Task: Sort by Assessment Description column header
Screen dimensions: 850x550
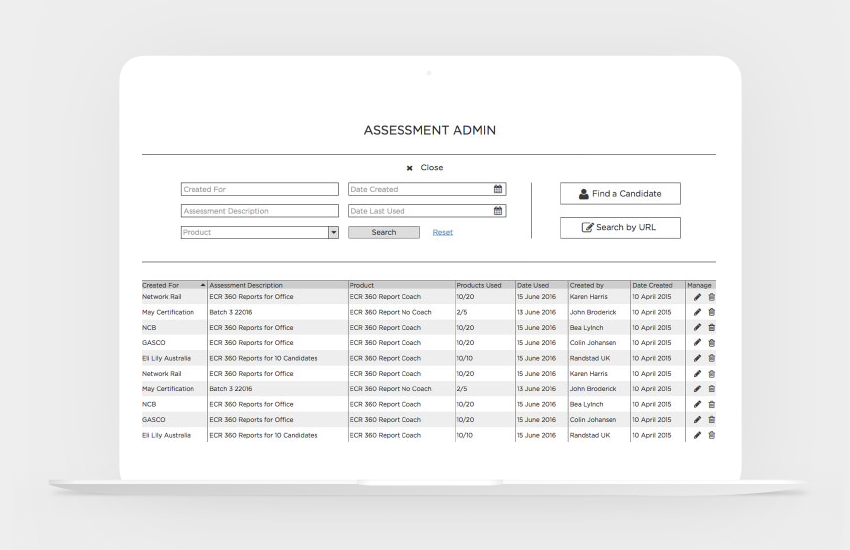Action: [x=246, y=285]
